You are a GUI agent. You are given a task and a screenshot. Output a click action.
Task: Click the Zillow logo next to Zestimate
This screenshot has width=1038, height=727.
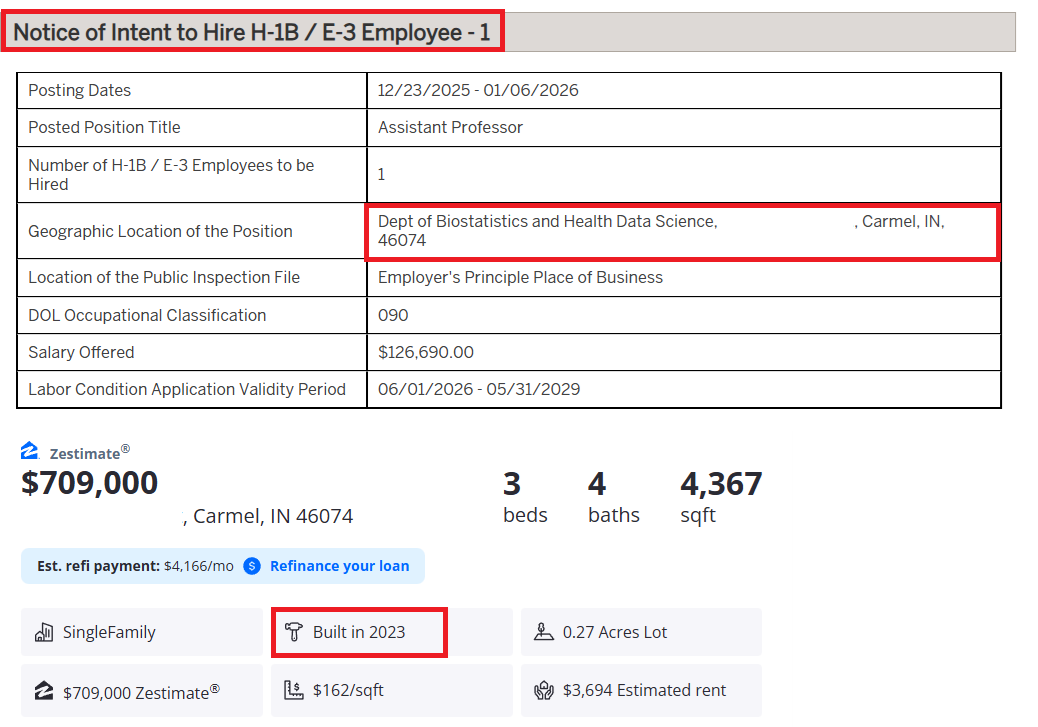point(29,451)
